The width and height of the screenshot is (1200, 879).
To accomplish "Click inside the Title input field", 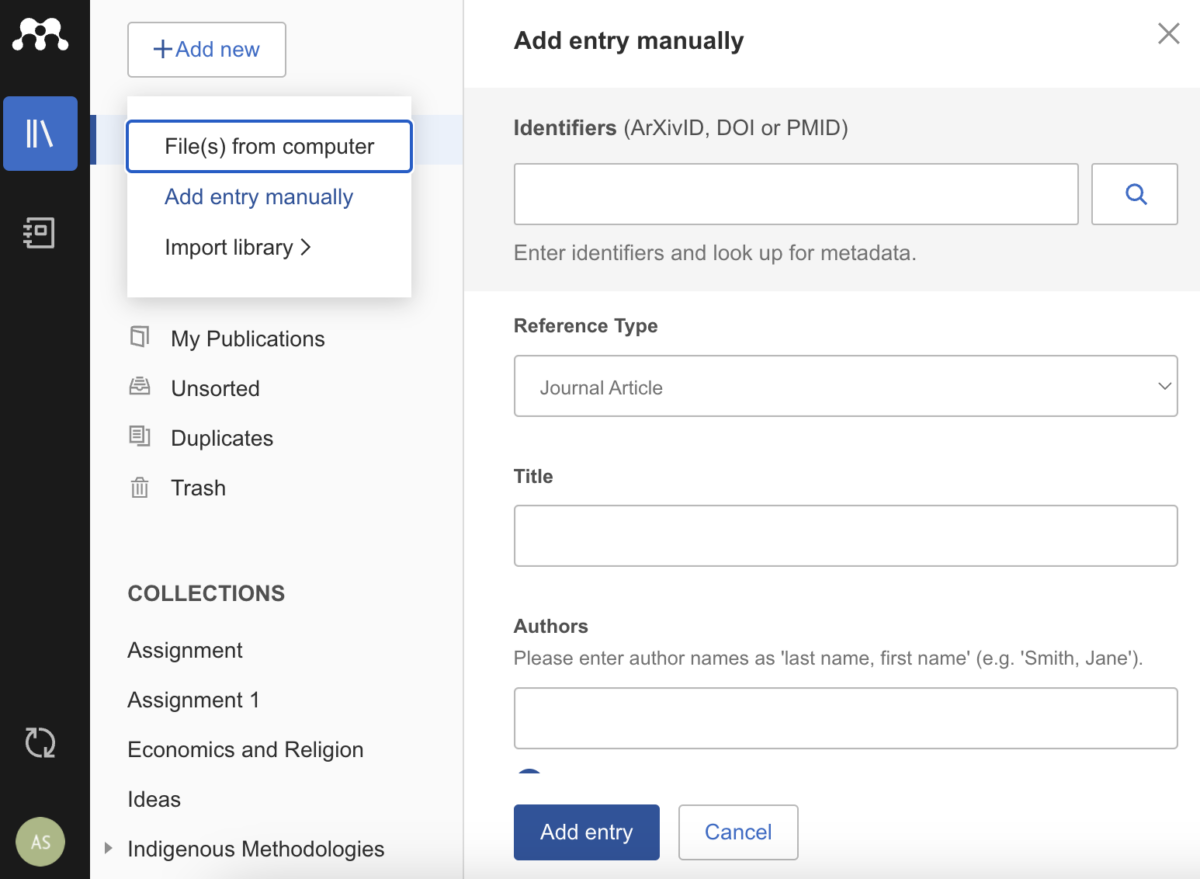I will (845, 535).
